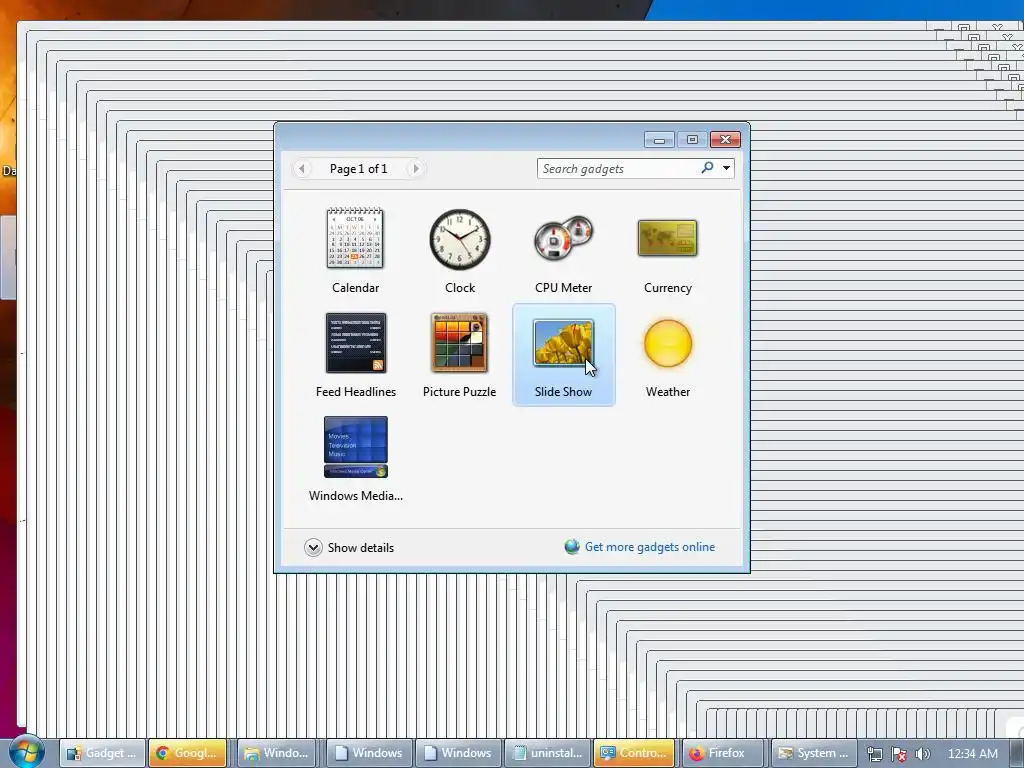This screenshot has width=1024, height=768.
Task: Minimize the gadget gallery window
Action: tap(659, 140)
